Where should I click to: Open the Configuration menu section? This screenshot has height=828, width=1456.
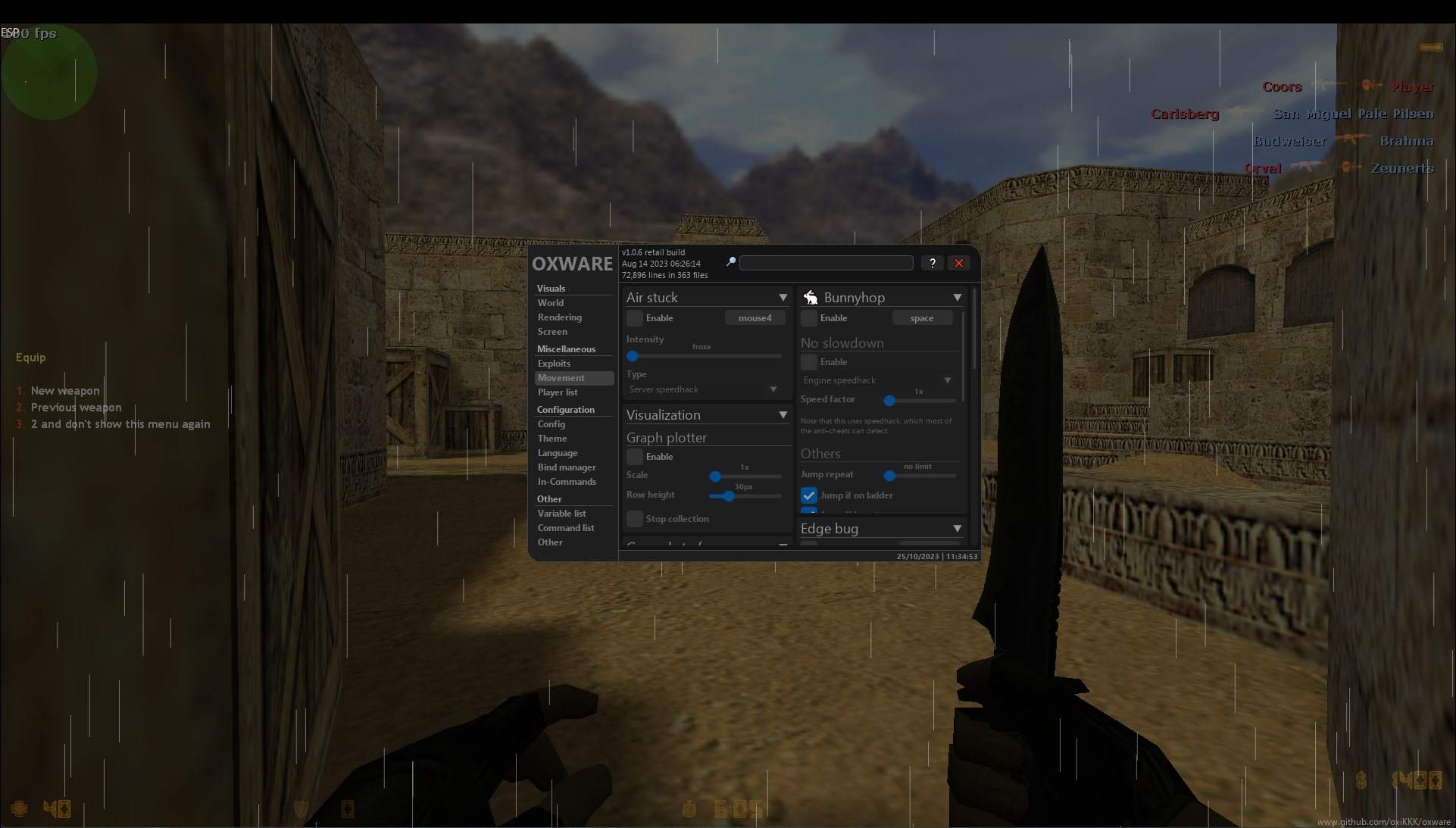pyautogui.click(x=566, y=409)
